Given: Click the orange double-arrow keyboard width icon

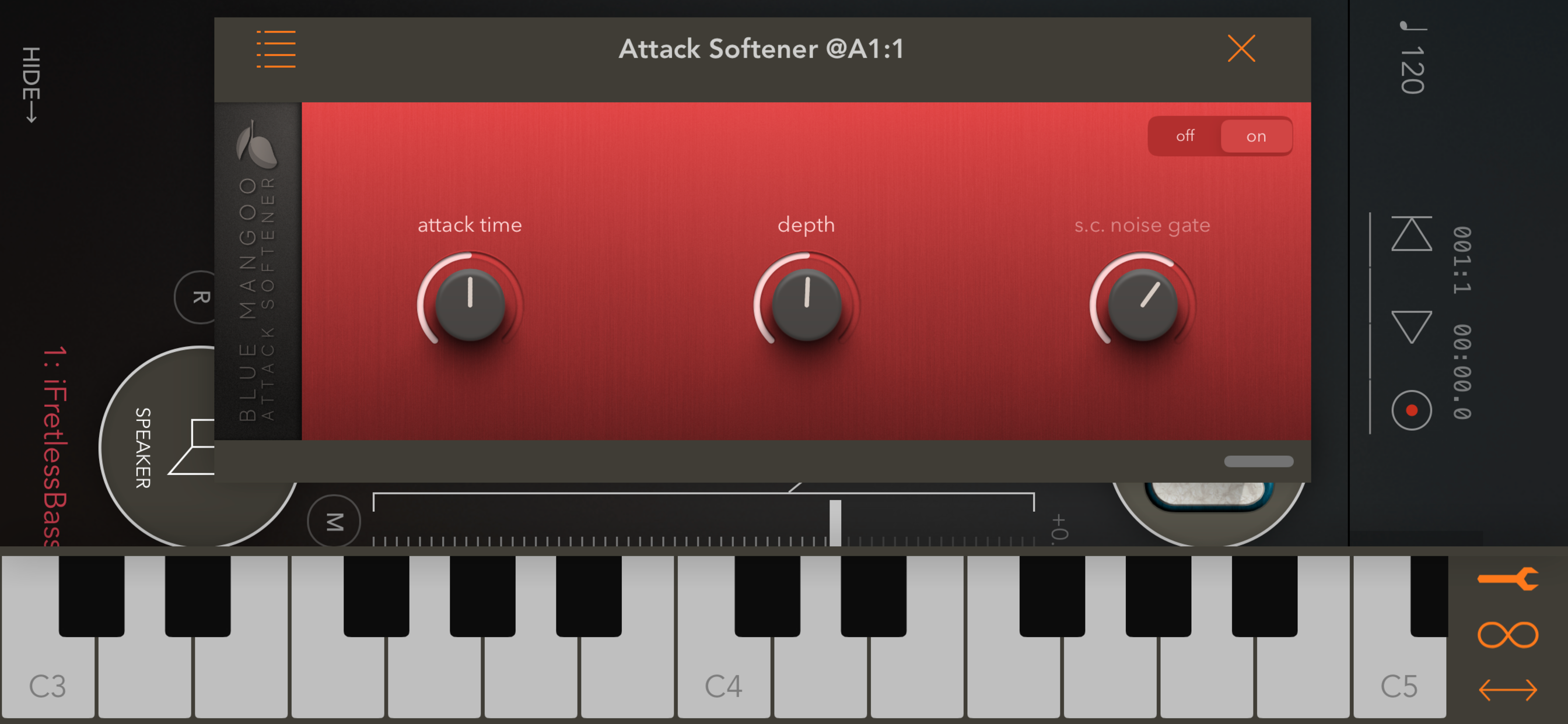Looking at the screenshot, I should point(1508,690).
